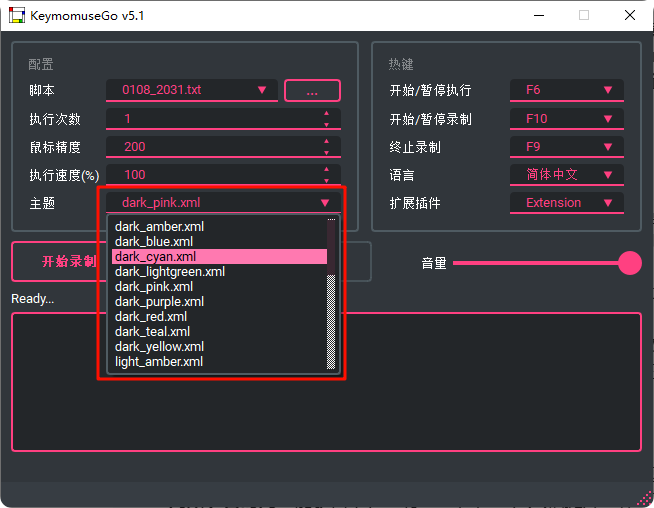Expand the 语言 language dropdown
This screenshot has width=654, height=508.
(566, 175)
